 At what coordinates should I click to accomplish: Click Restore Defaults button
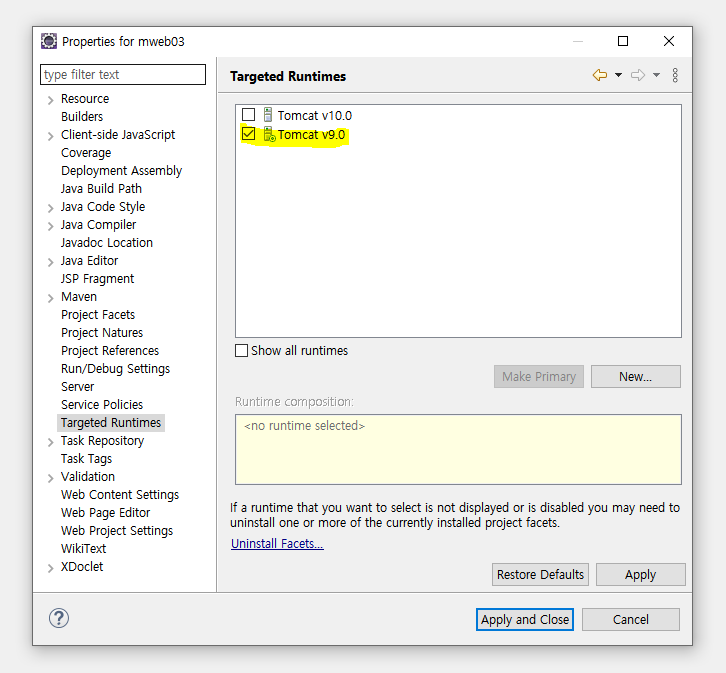pyautogui.click(x=540, y=574)
